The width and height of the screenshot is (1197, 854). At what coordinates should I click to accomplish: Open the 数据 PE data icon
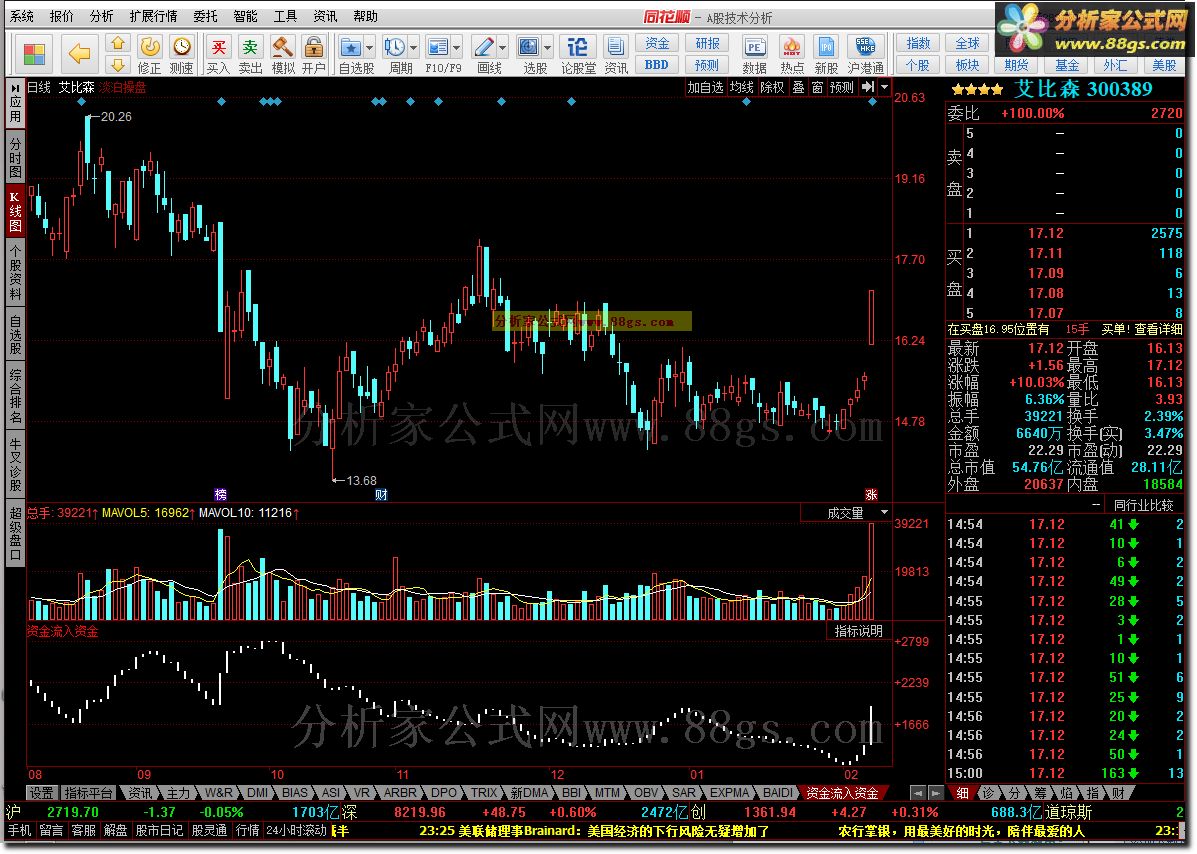click(x=754, y=47)
